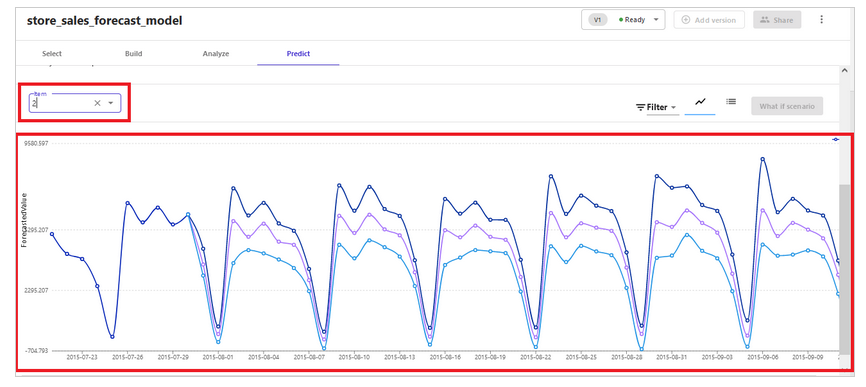Click the What if scenario button

point(787,106)
